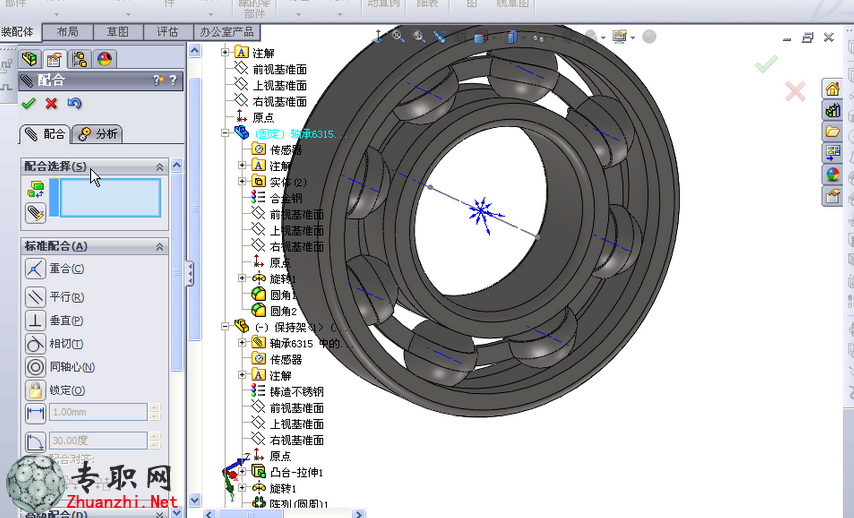Open the mate help question mark
This screenshot has height=518, width=854.
[173, 81]
